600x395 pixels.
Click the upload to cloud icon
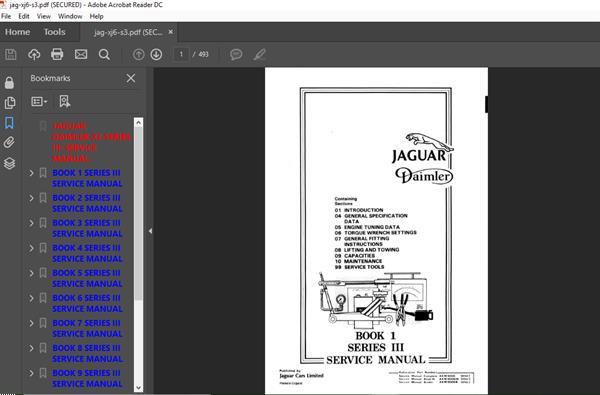coord(34,54)
